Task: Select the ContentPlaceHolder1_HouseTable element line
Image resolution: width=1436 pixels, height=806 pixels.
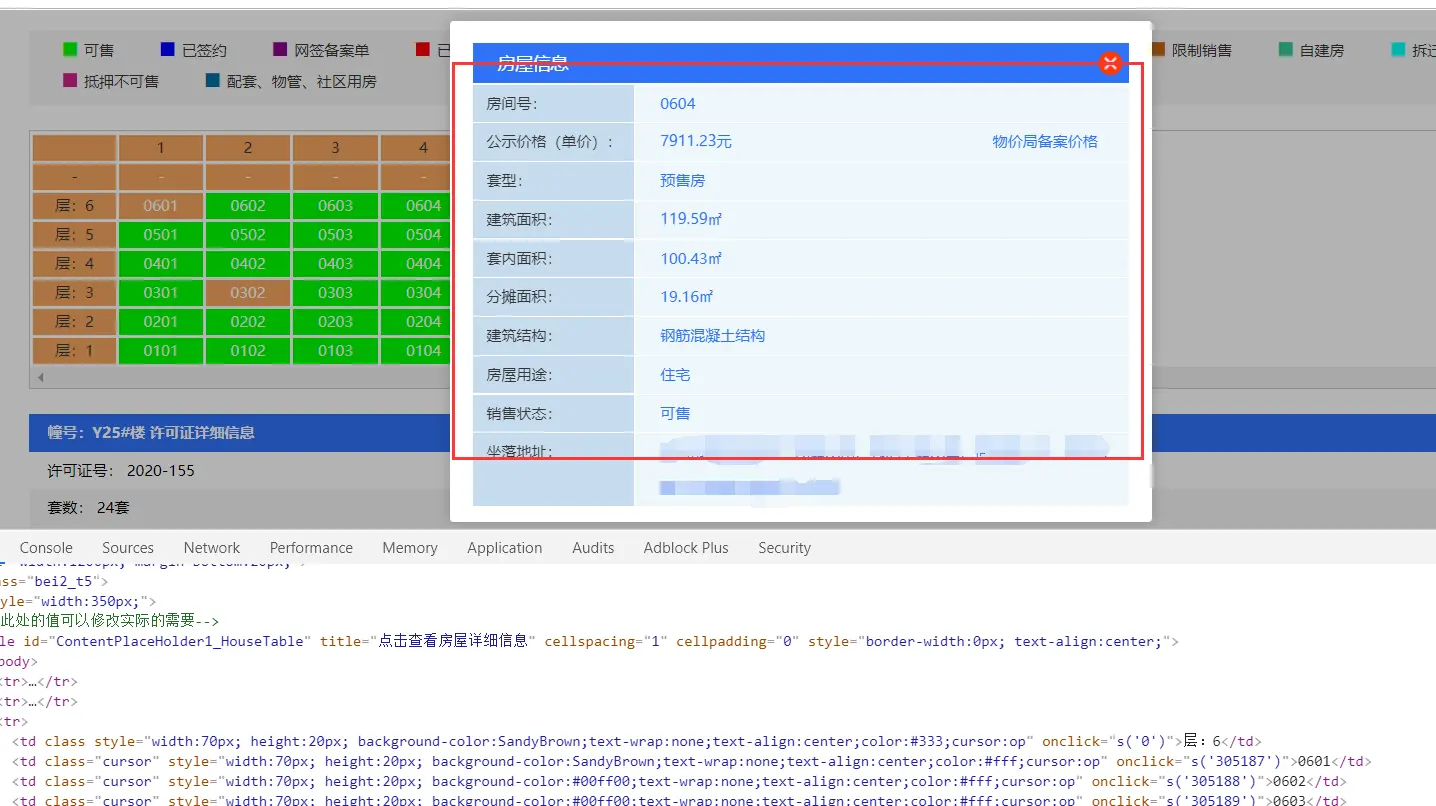Action: 590,641
